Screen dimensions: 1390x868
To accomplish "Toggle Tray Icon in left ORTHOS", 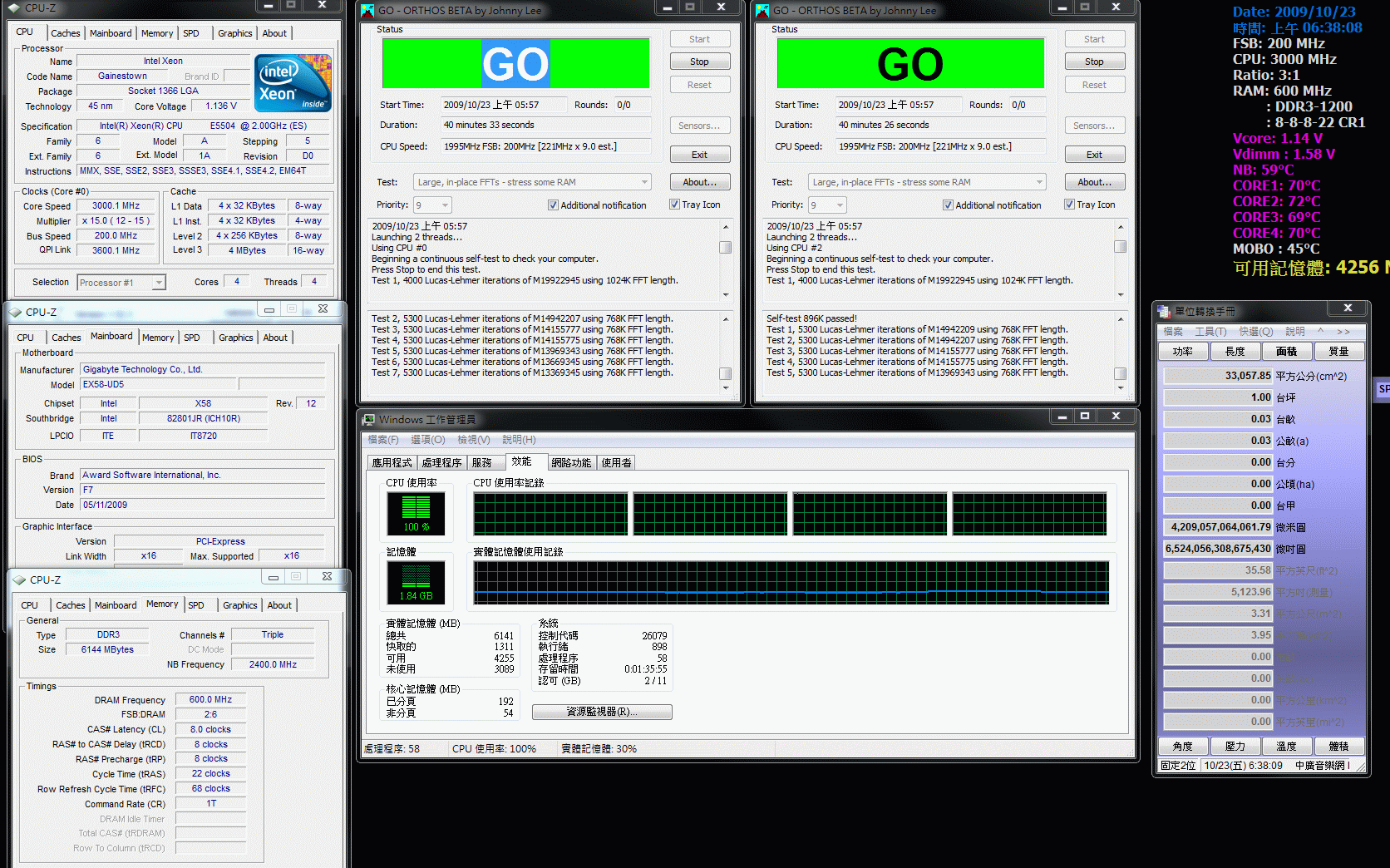I will click(x=674, y=205).
